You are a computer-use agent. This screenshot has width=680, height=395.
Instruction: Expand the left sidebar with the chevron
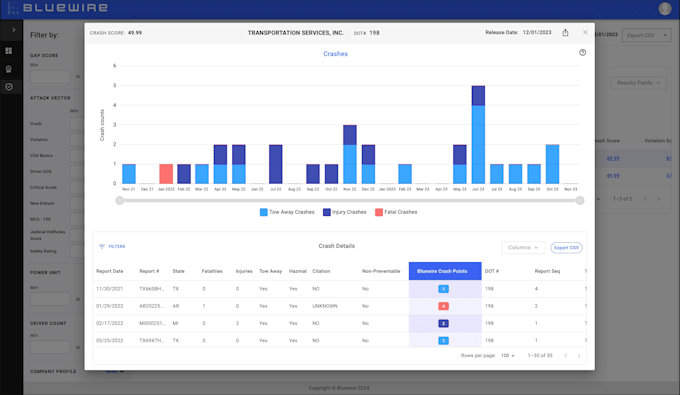click(x=13, y=30)
